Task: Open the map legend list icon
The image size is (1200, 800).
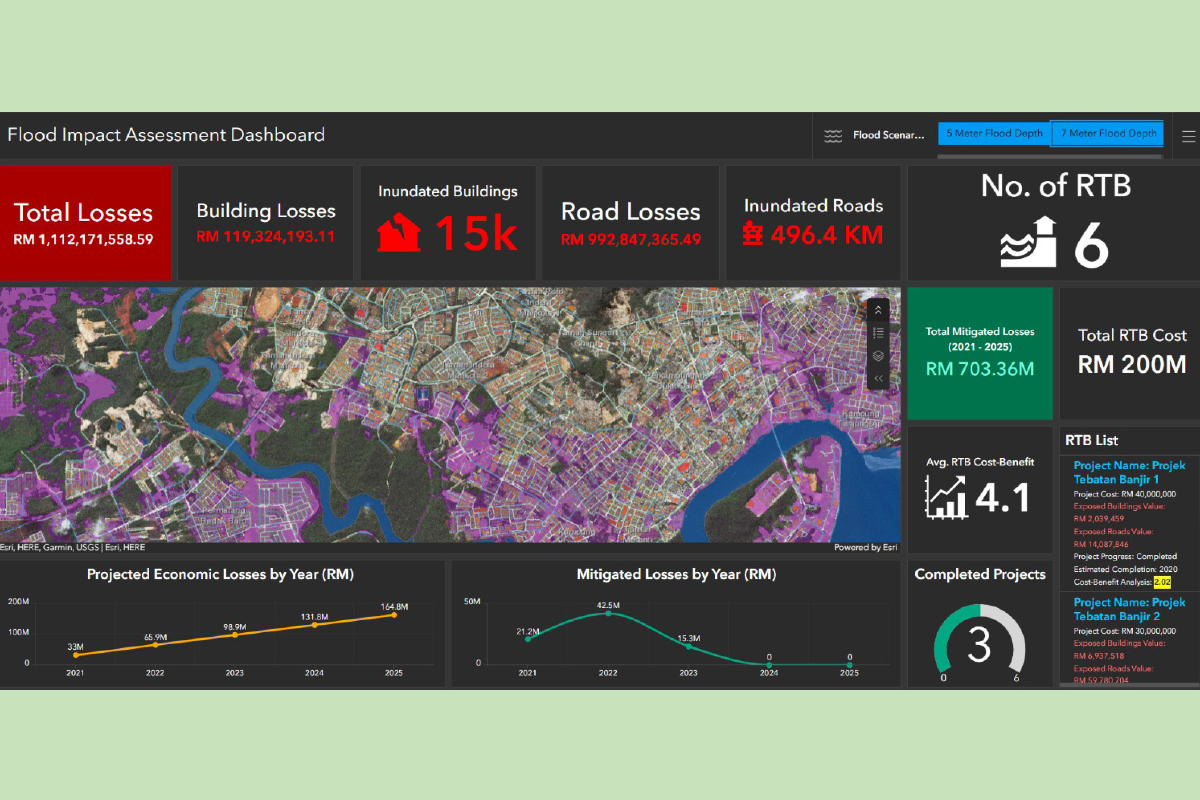Action: 878,333
